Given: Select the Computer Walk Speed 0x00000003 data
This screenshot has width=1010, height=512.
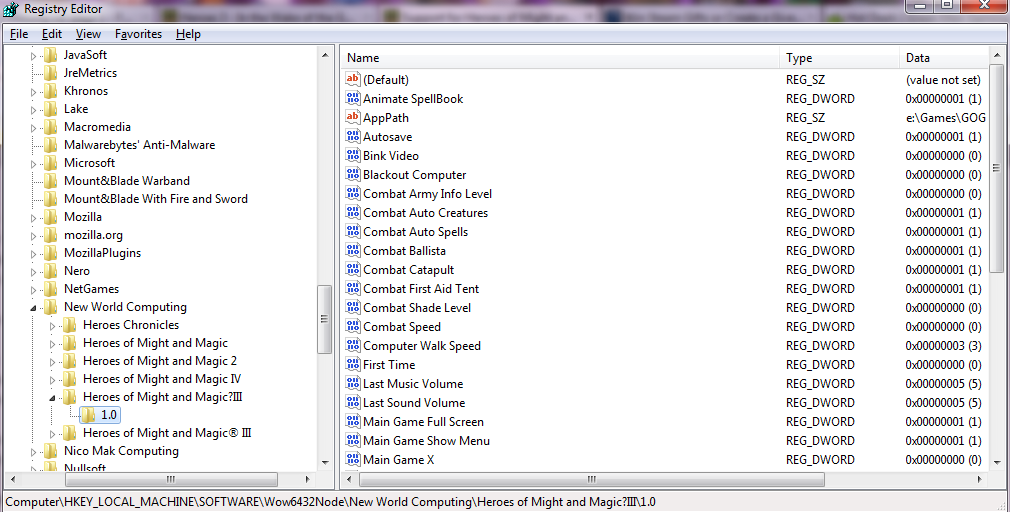Looking at the screenshot, I should (943, 345).
